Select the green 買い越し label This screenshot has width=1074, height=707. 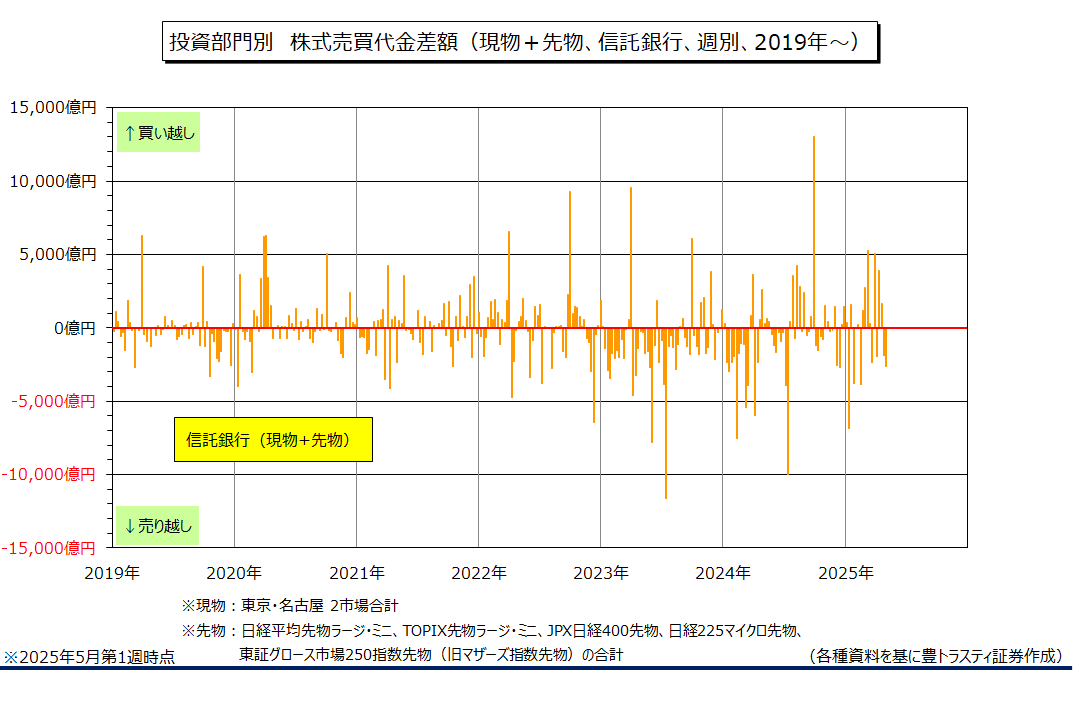[x=158, y=132]
